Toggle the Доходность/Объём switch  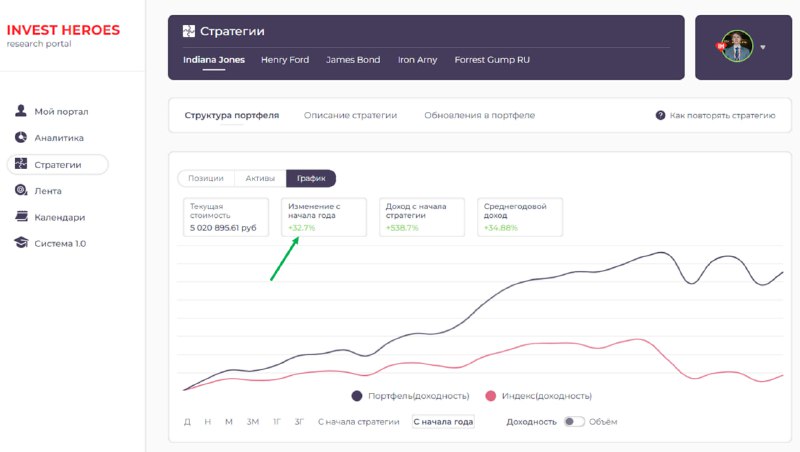coord(573,421)
